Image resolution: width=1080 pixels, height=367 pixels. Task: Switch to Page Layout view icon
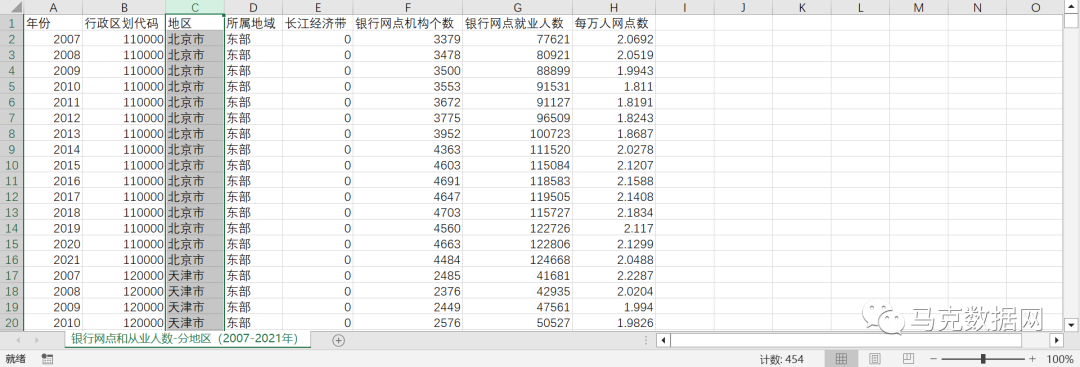[875, 359]
